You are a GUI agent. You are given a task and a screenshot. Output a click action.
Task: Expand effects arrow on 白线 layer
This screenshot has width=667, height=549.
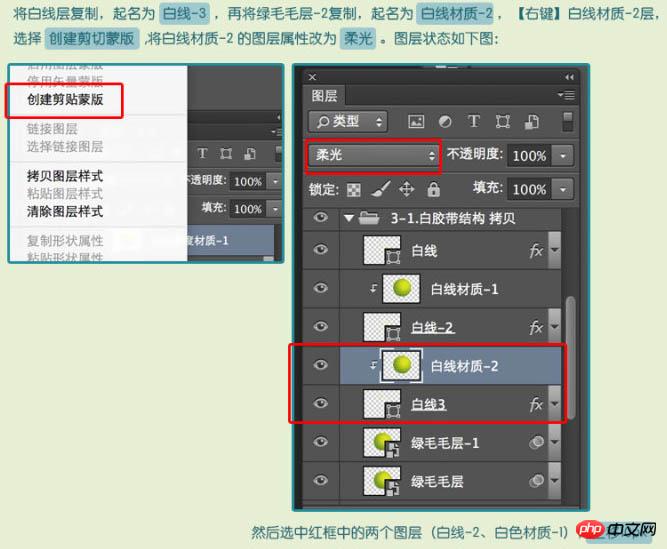(554, 250)
